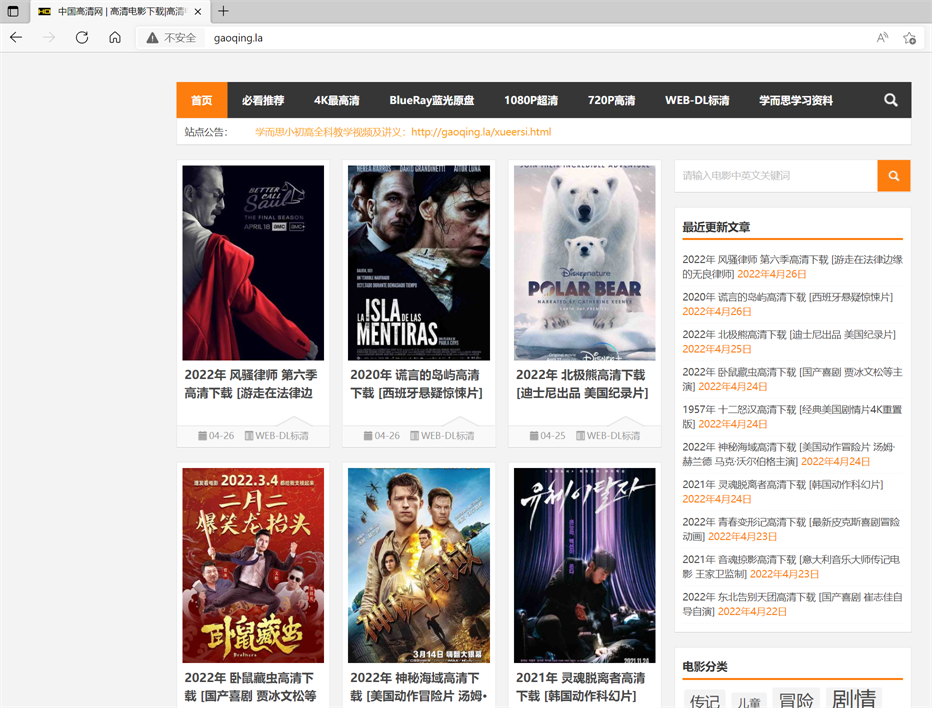This screenshot has width=932, height=708.
Task: Click the xueersi.html announcement link
Action: click(481, 132)
